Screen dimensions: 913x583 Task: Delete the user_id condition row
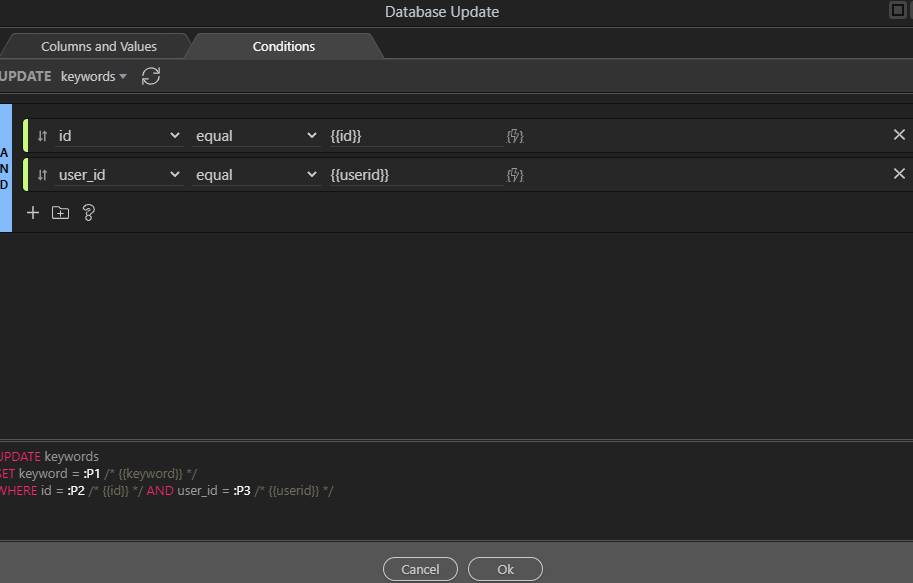point(898,174)
